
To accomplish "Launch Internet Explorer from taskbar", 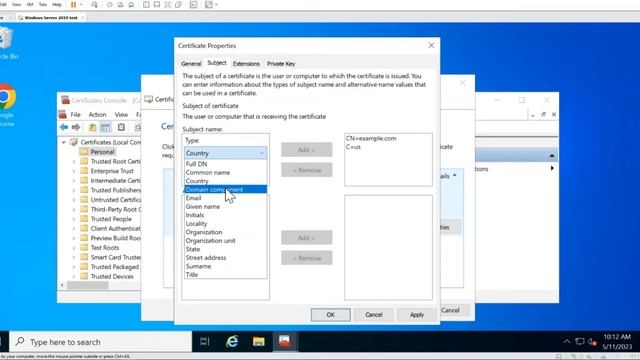I will tap(232, 342).
